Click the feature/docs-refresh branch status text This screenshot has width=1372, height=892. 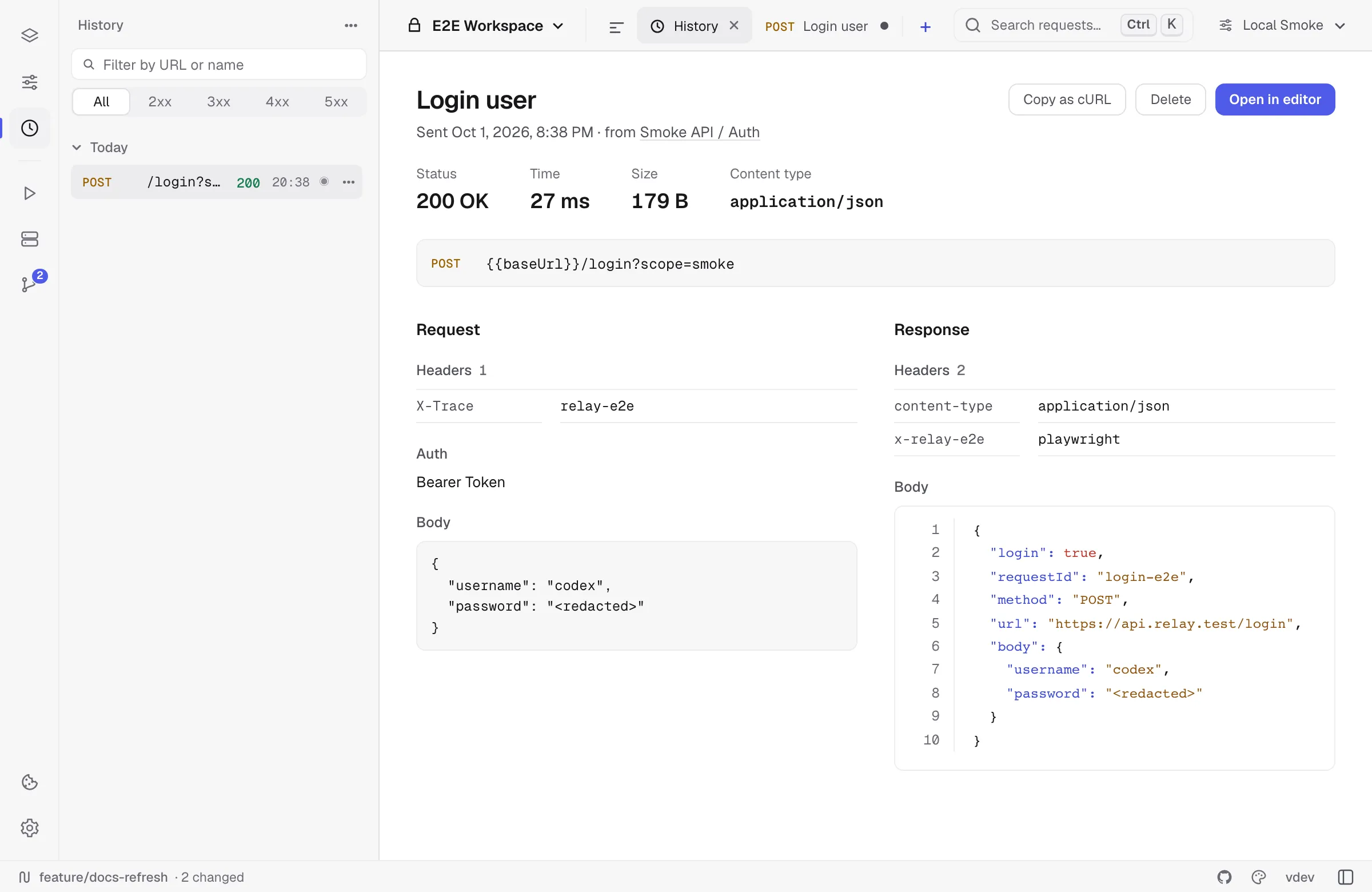pyautogui.click(x=103, y=877)
